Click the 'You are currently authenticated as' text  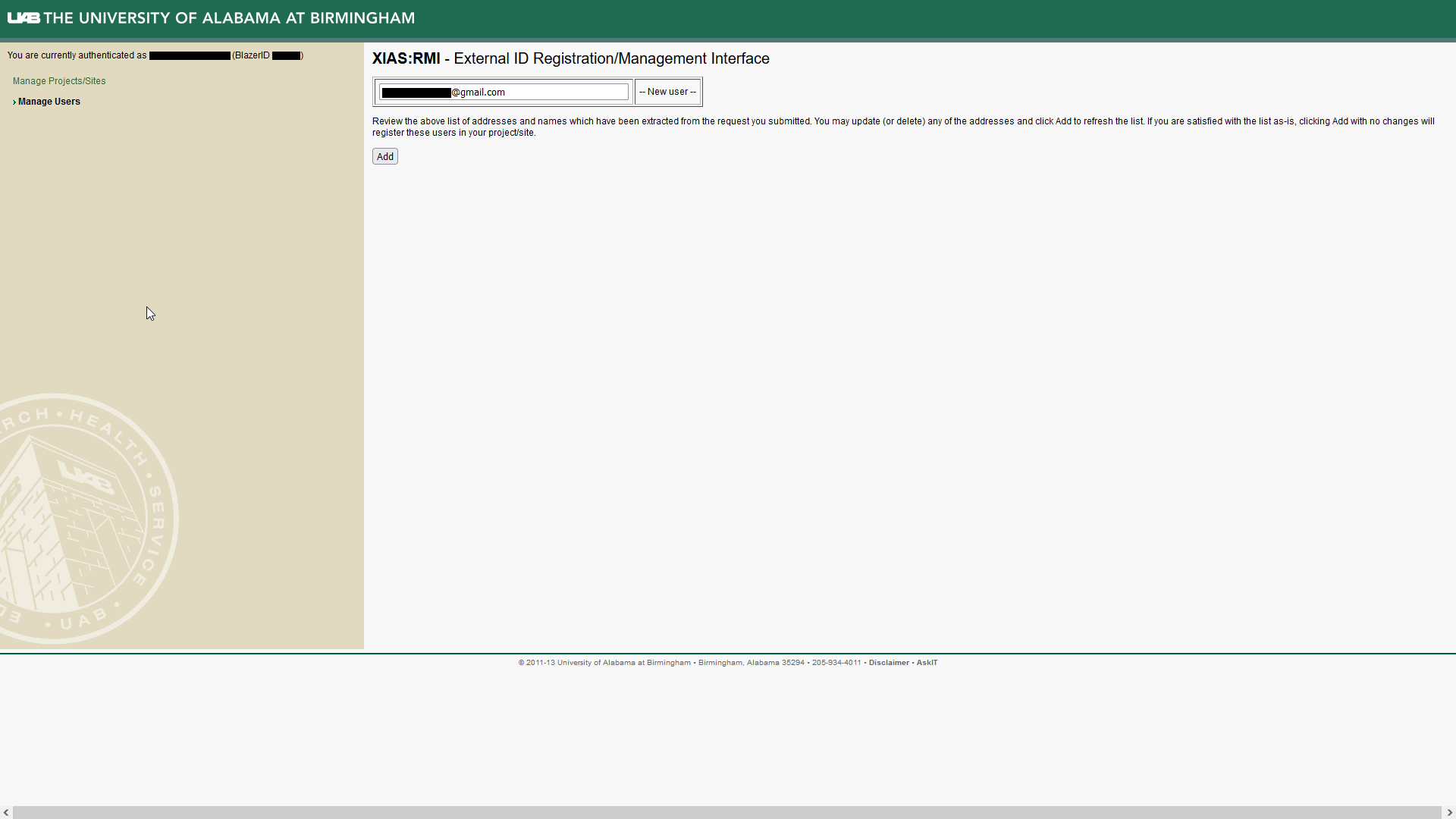point(77,55)
